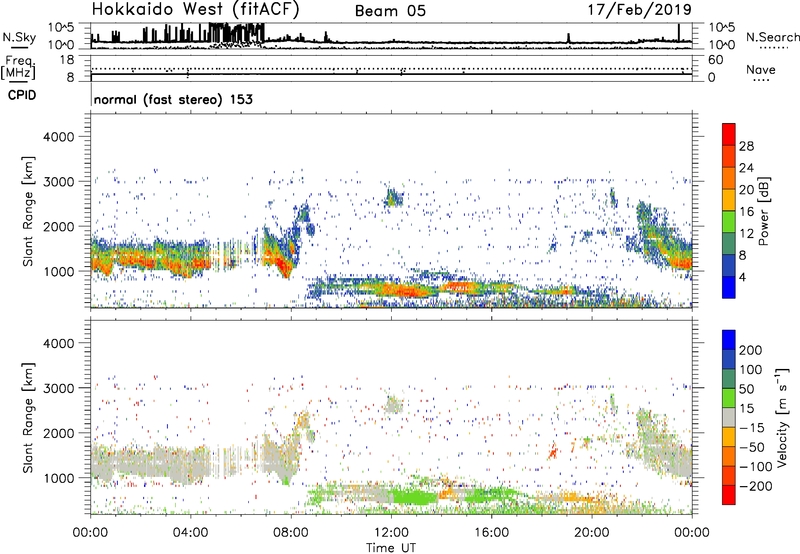Click the red top of power colorbar
Viewport: 800px width, 554px height.
[729, 135]
